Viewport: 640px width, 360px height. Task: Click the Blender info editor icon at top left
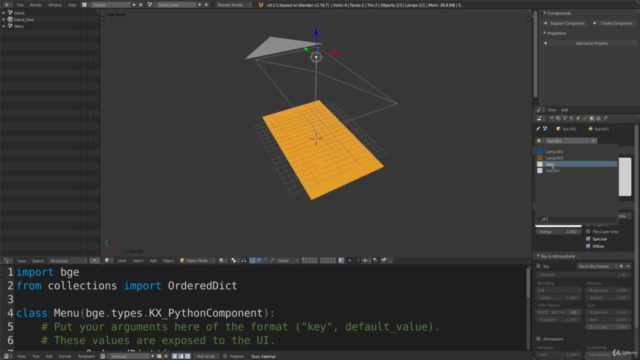click(x=7, y=5)
